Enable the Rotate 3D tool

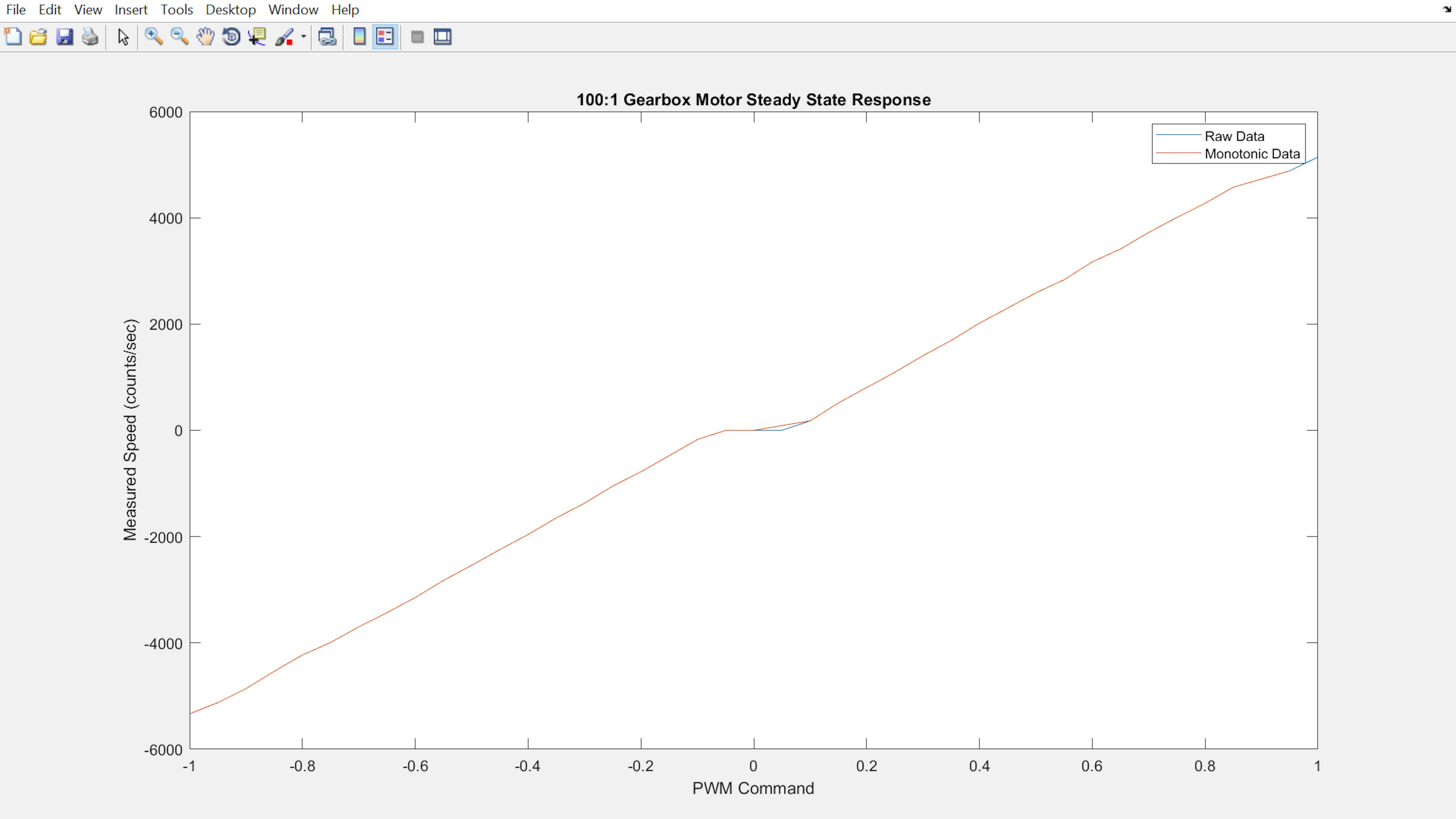point(231,37)
